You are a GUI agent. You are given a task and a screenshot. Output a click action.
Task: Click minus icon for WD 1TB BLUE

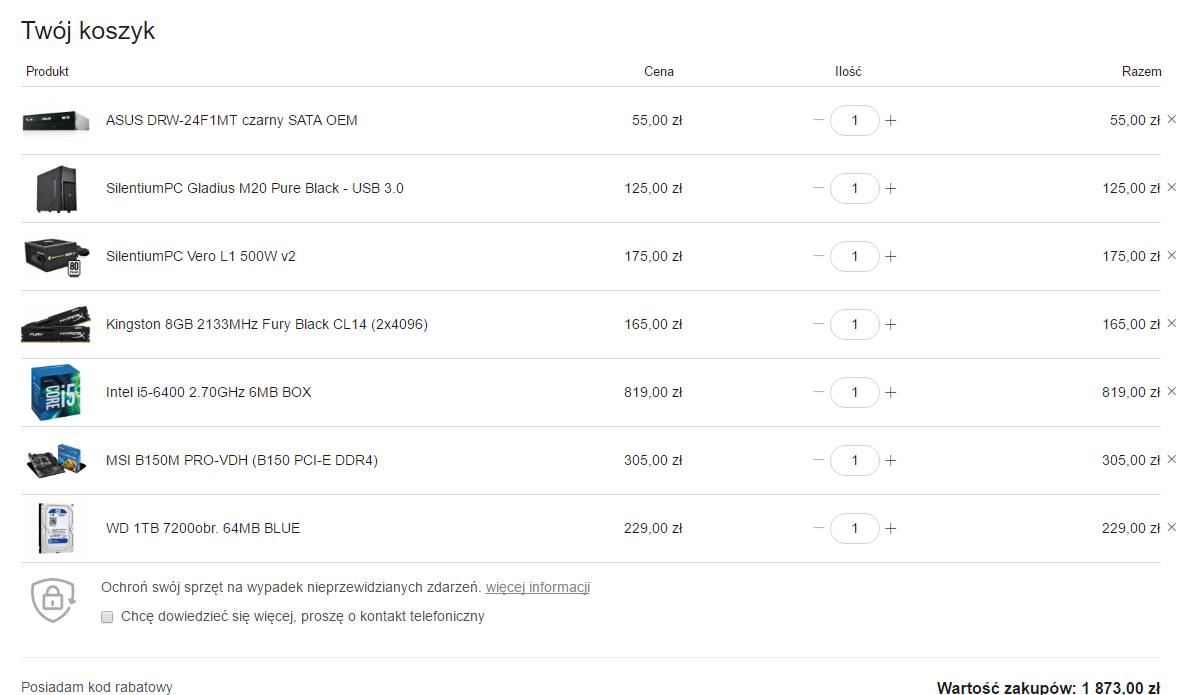click(x=818, y=528)
